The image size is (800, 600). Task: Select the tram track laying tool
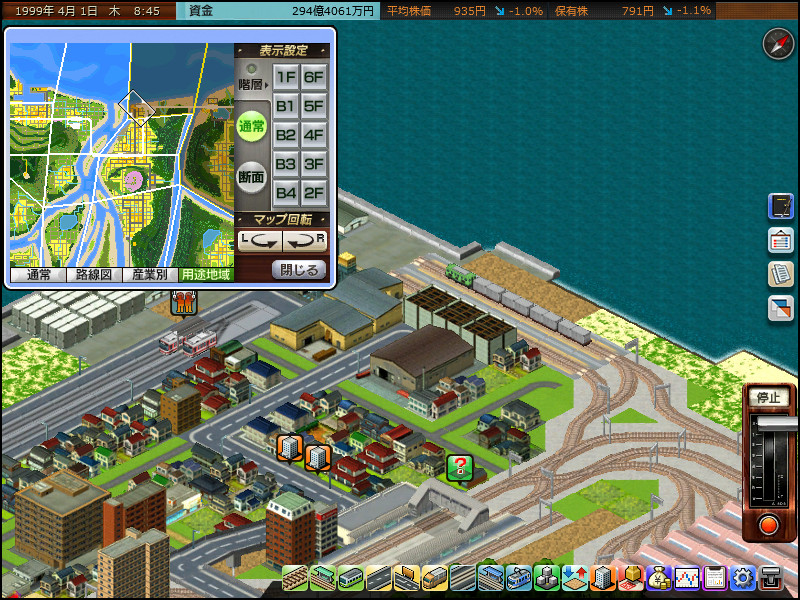462,578
